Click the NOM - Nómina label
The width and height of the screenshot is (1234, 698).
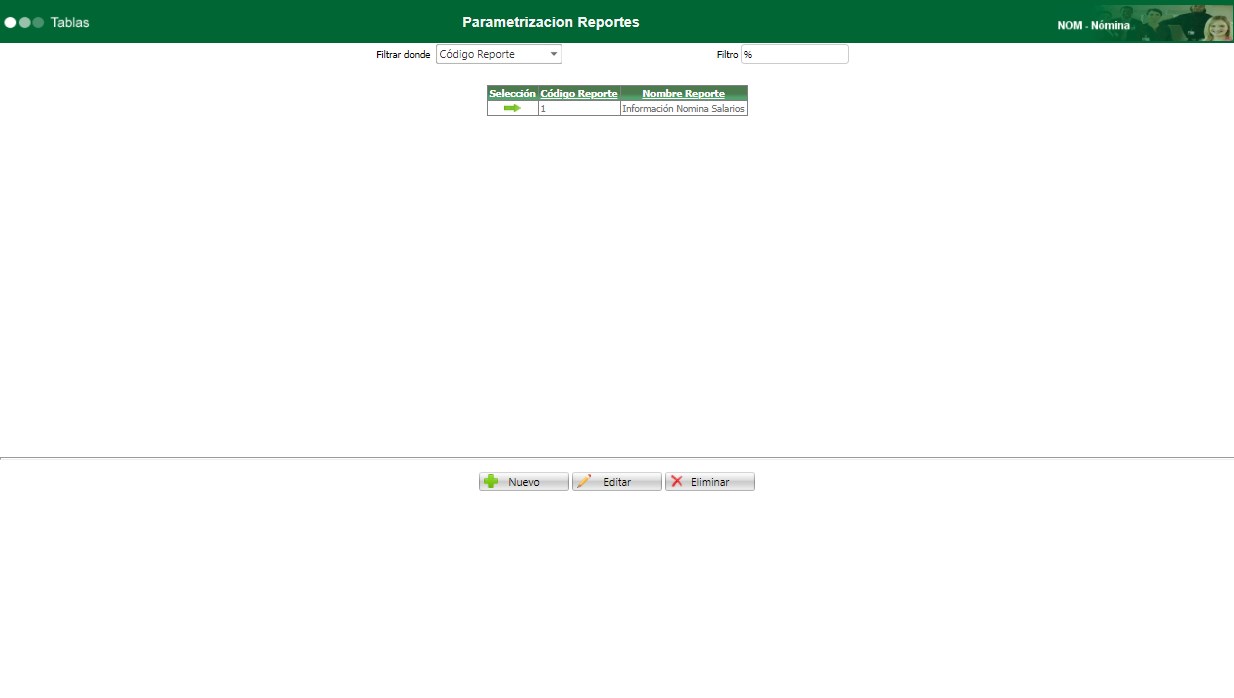(1093, 25)
